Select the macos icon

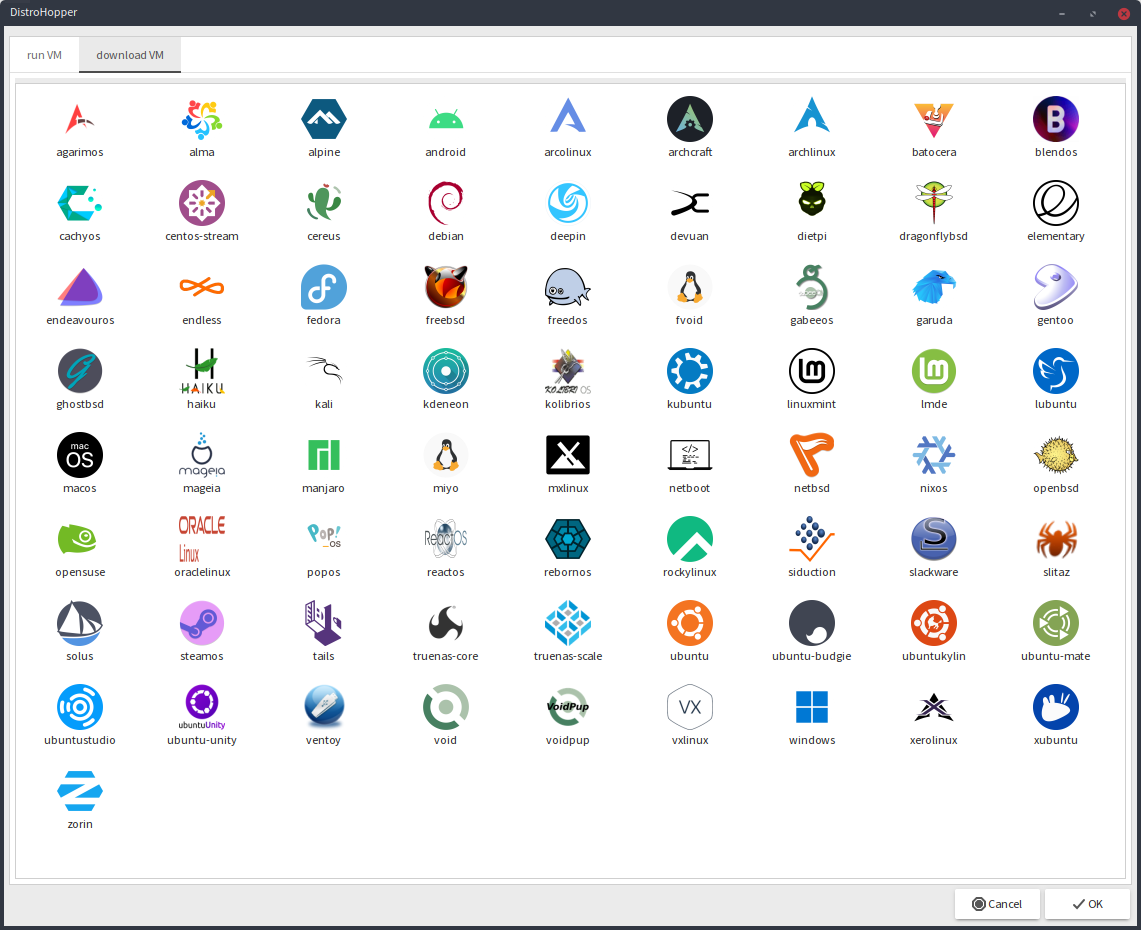(x=80, y=456)
